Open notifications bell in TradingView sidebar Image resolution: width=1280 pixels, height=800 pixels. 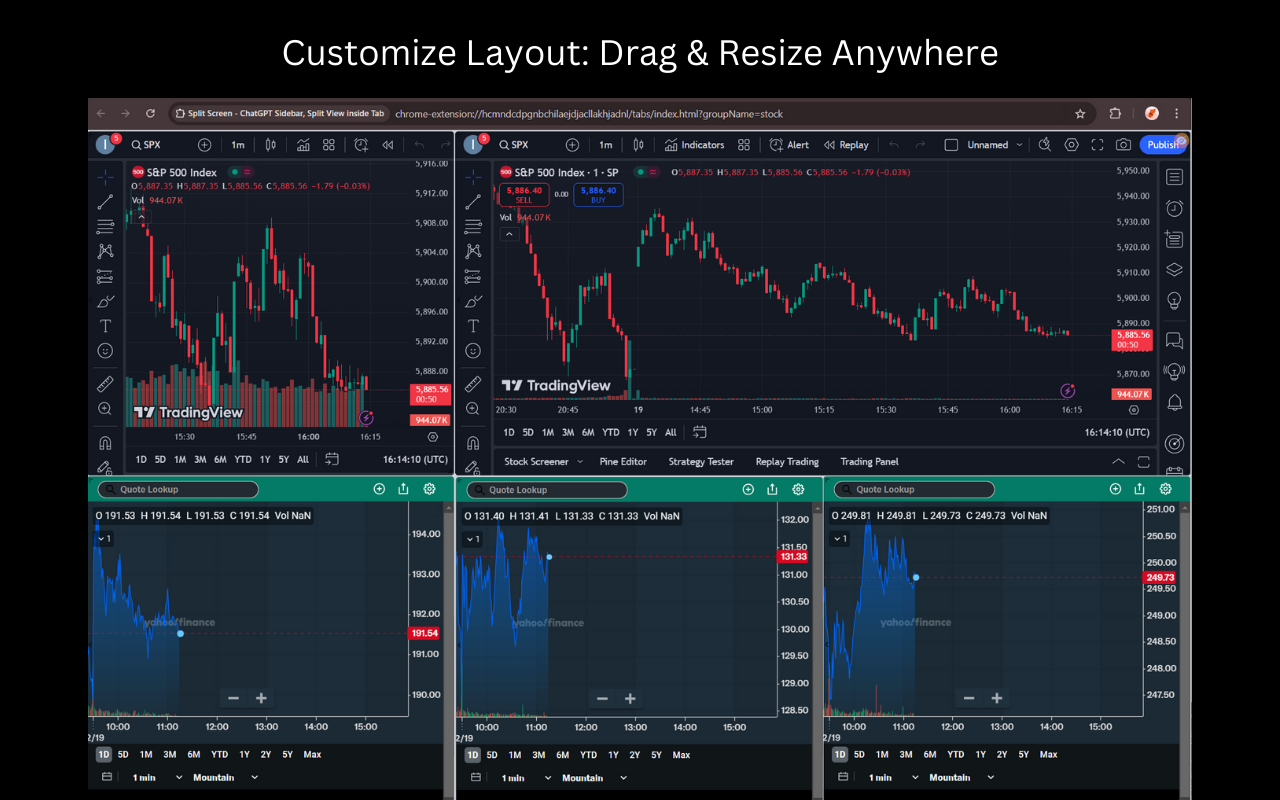pos(1174,402)
